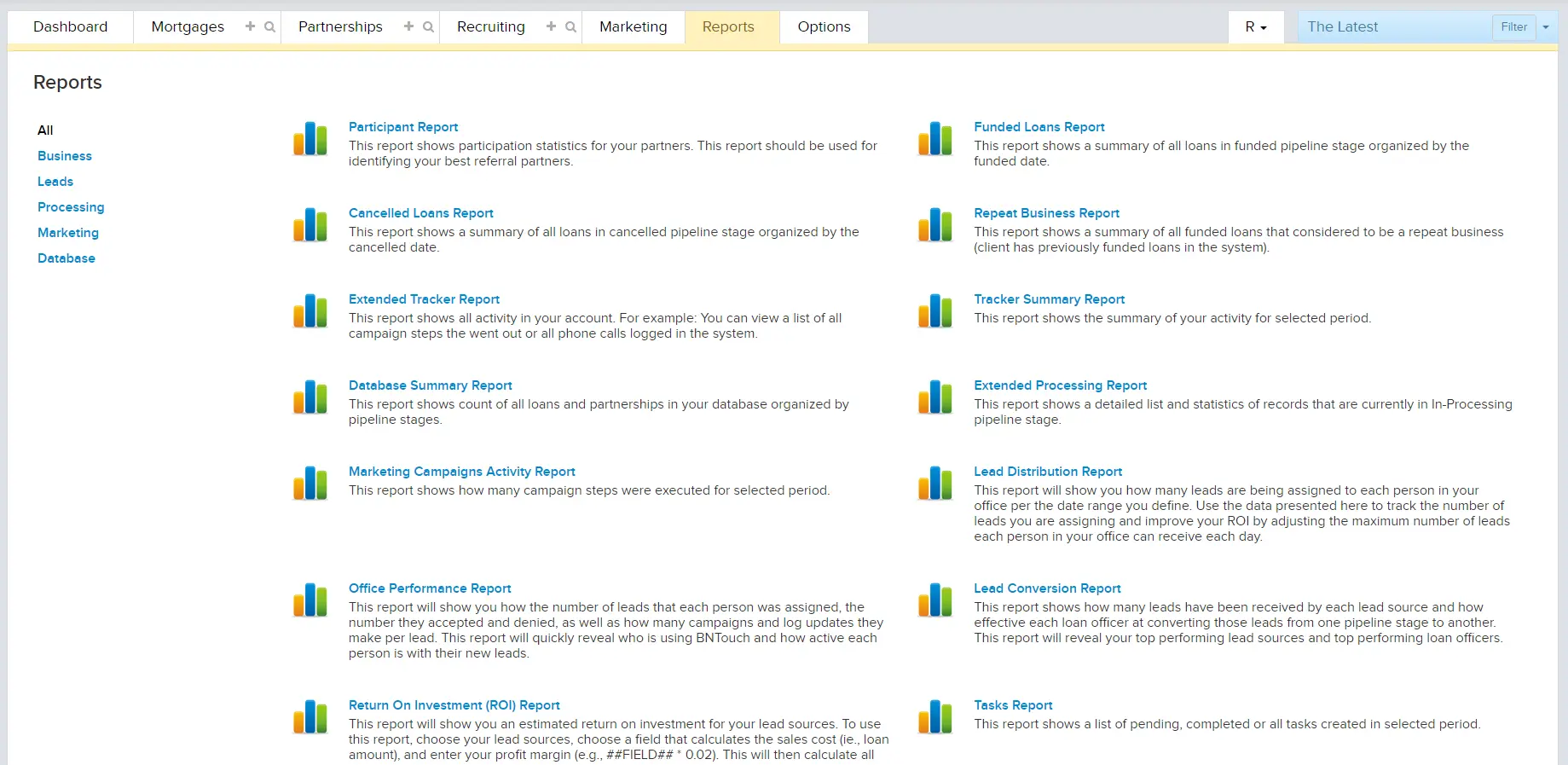Open the Mortgages tab
This screenshot has width=1568, height=765.
(188, 26)
